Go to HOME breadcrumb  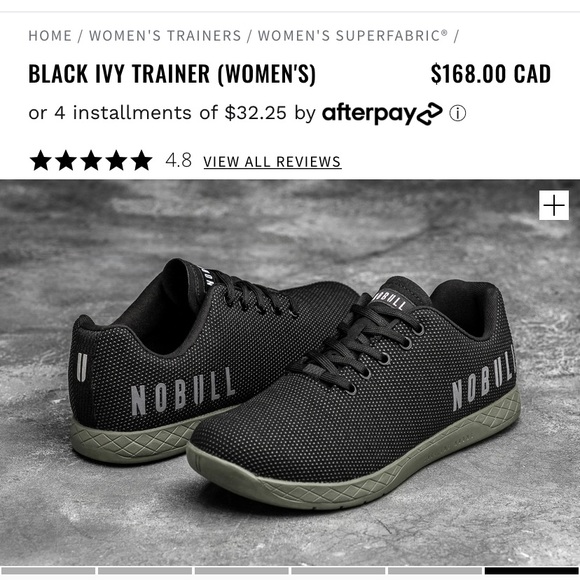click(50, 36)
